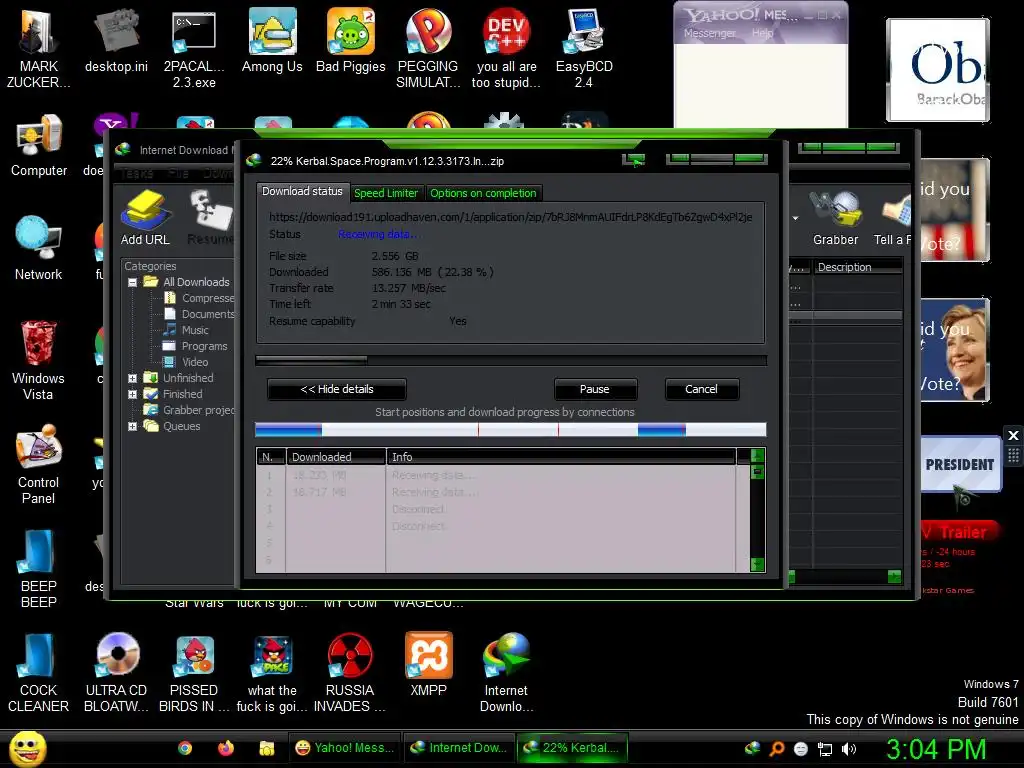Launch EasyBCD 2.4 desktop shortcut
Viewport: 1024px width, 768px height.
pyautogui.click(x=584, y=47)
